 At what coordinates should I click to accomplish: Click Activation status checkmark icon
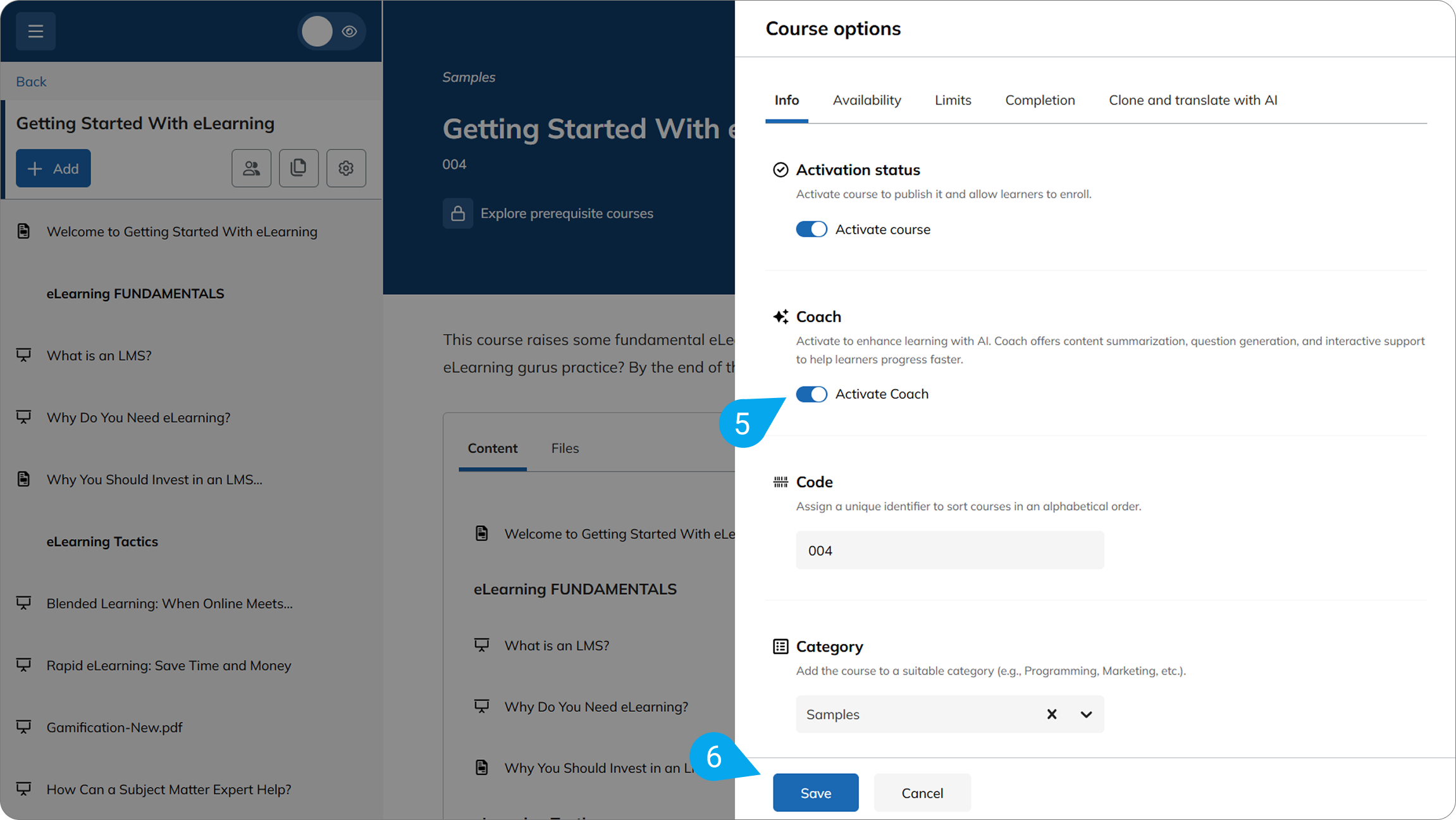[x=780, y=170]
